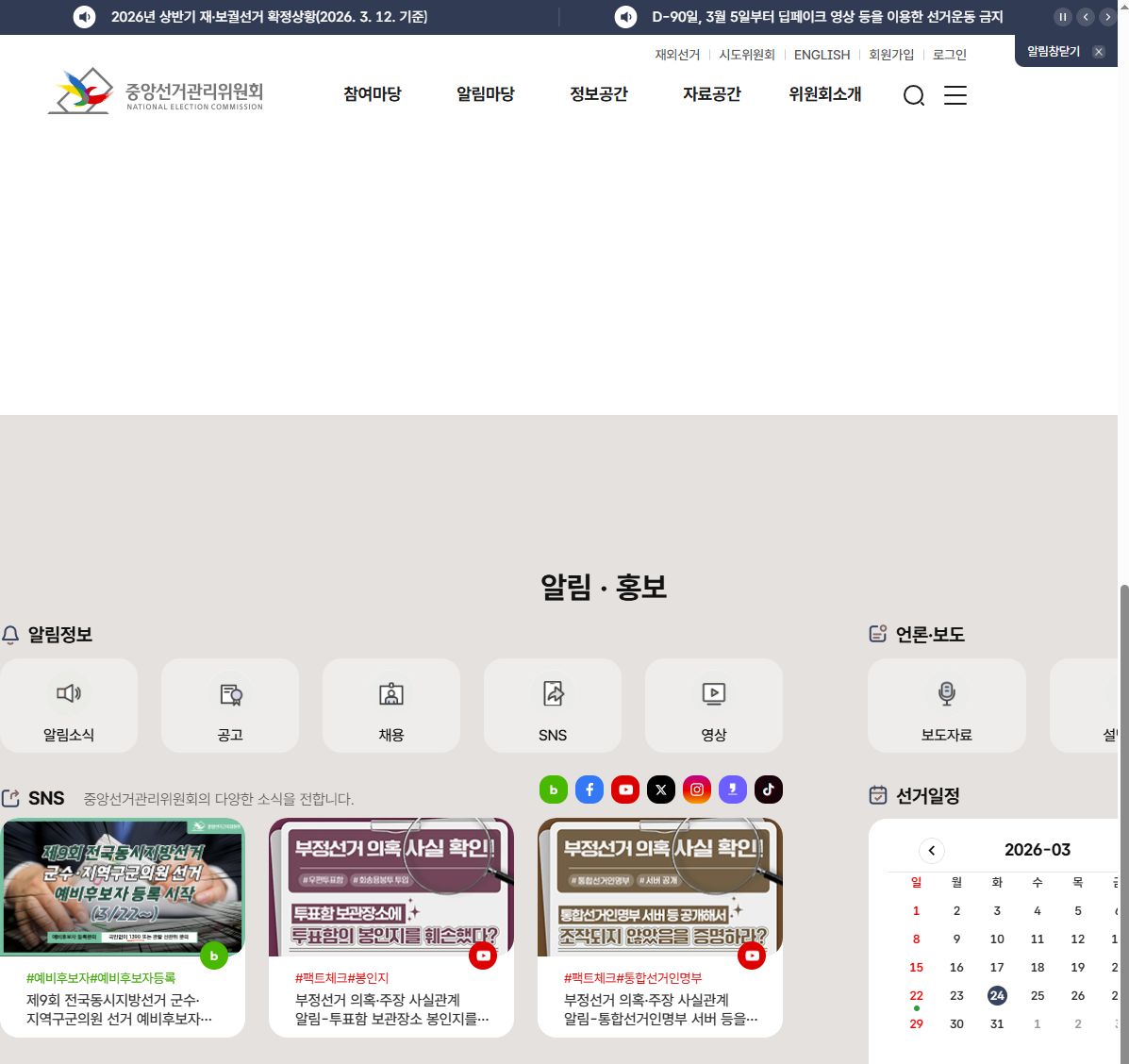The height and width of the screenshot is (1064, 1129).
Task: Click the 알림정보 section heading
Action: 59,634
